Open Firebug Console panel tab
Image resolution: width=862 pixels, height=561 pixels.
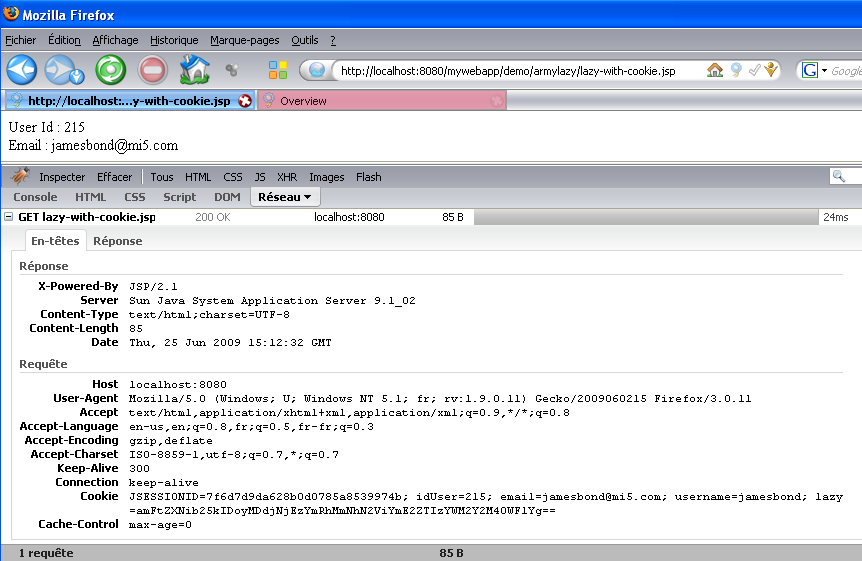coord(35,197)
